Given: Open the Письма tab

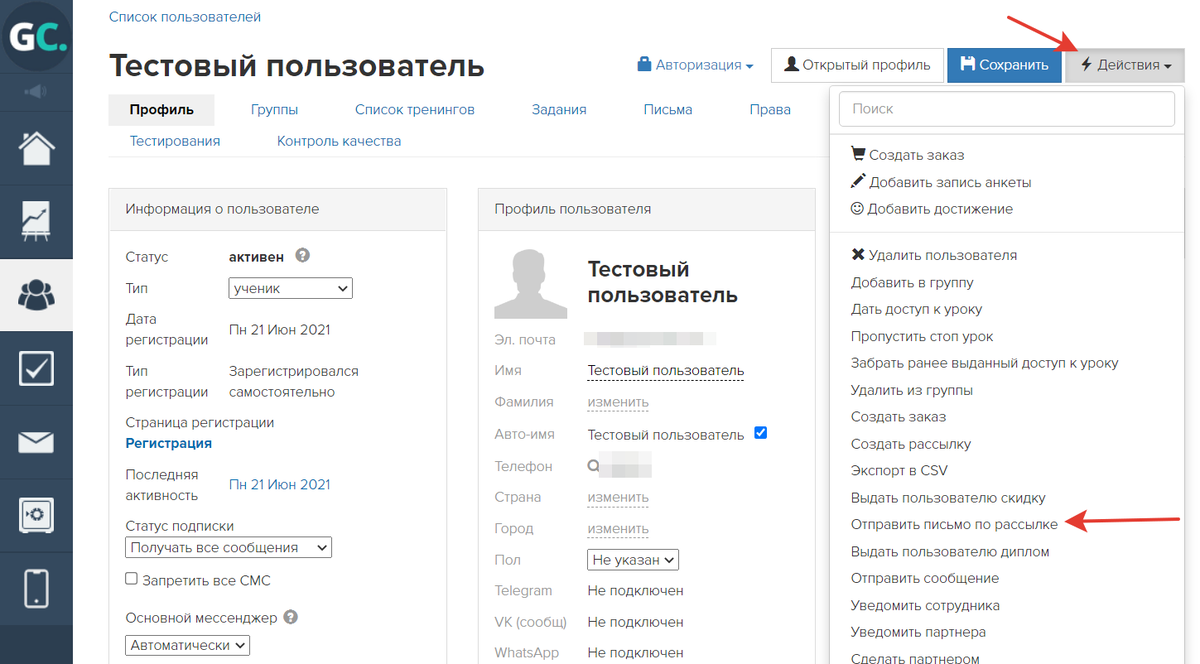Looking at the screenshot, I should tap(668, 109).
